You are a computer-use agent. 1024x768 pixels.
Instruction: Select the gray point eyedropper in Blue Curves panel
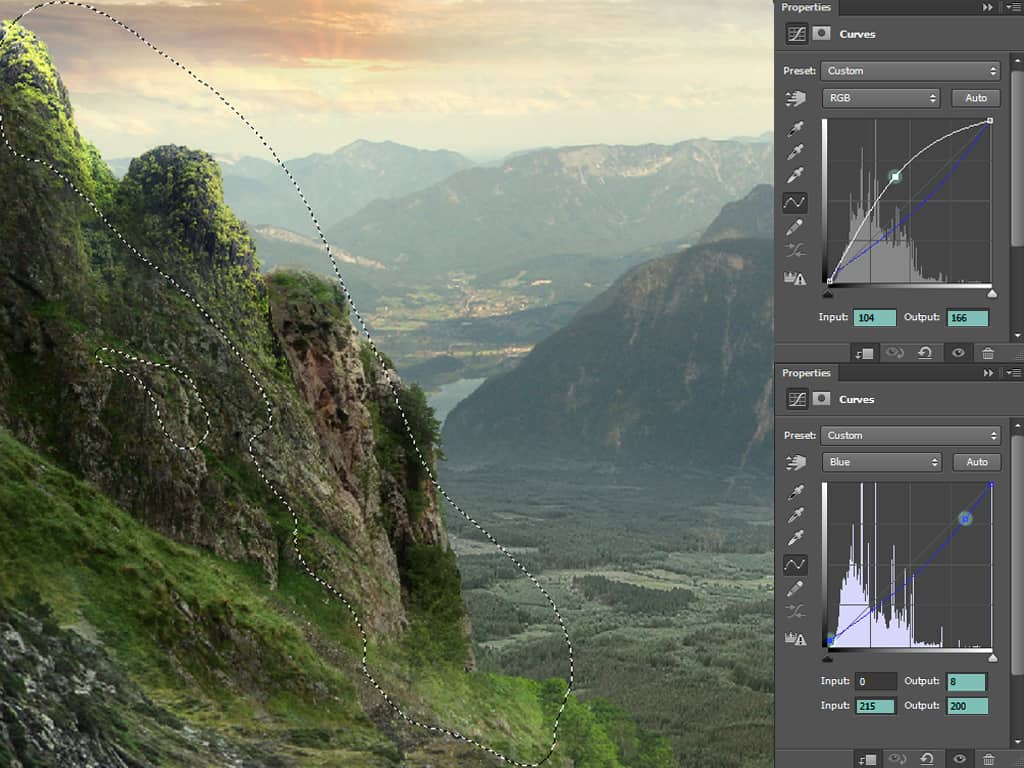795,515
